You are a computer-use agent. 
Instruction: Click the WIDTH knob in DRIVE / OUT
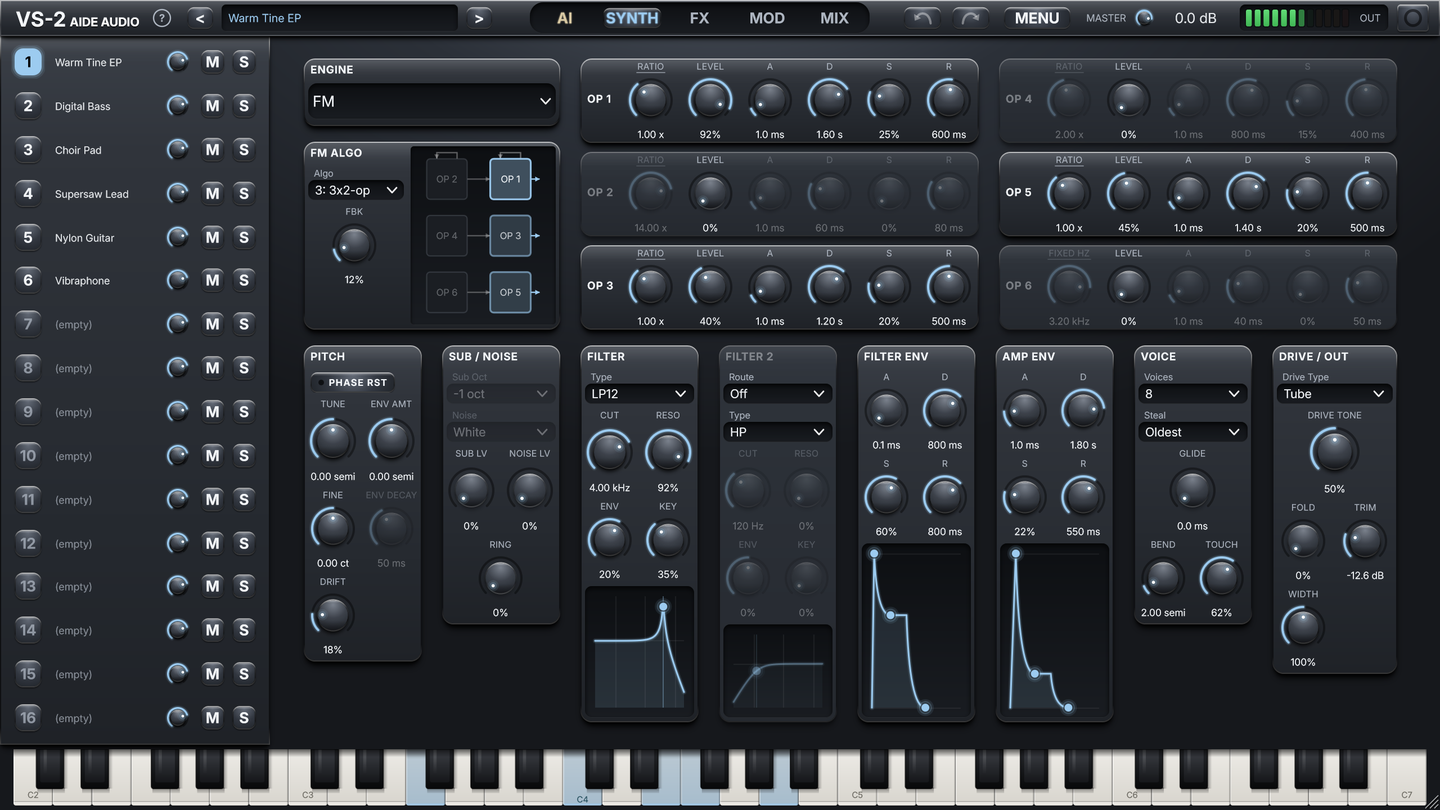point(1303,627)
